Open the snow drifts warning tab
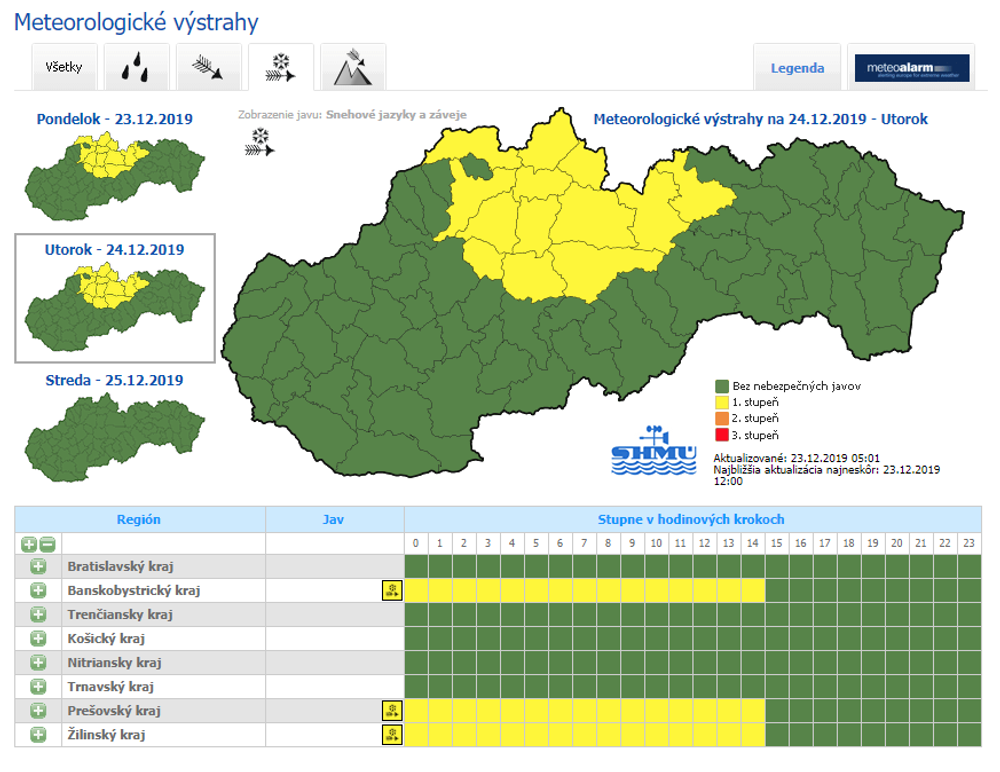Screen dimensions: 1000x772 [281, 68]
